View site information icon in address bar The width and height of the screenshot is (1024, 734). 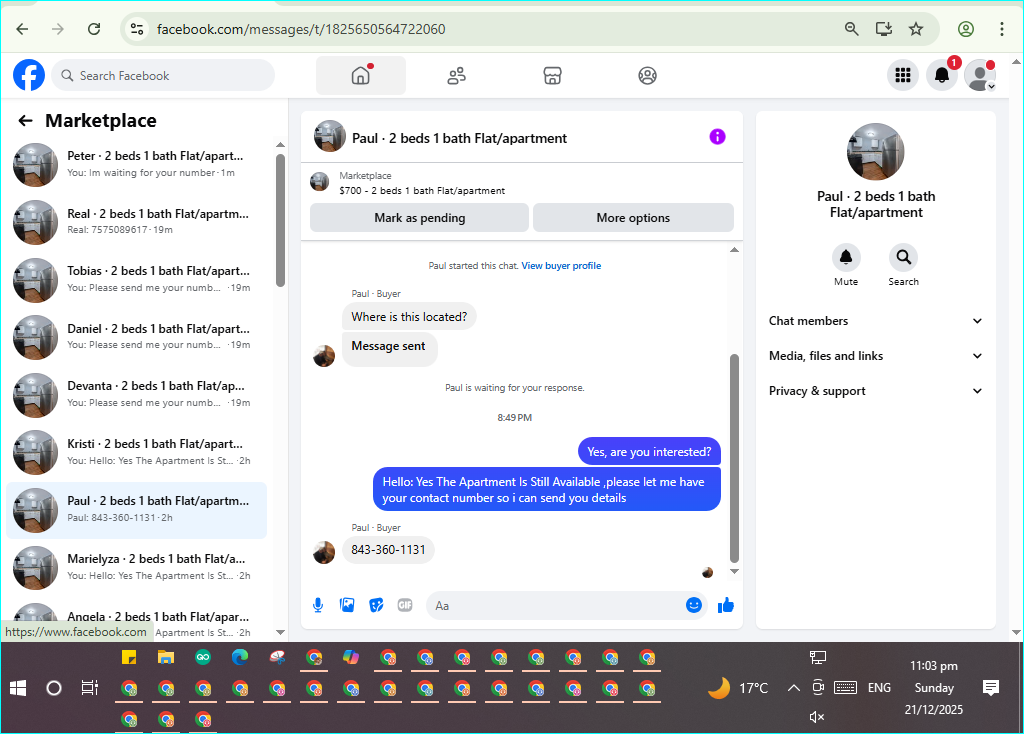tap(137, 29)
